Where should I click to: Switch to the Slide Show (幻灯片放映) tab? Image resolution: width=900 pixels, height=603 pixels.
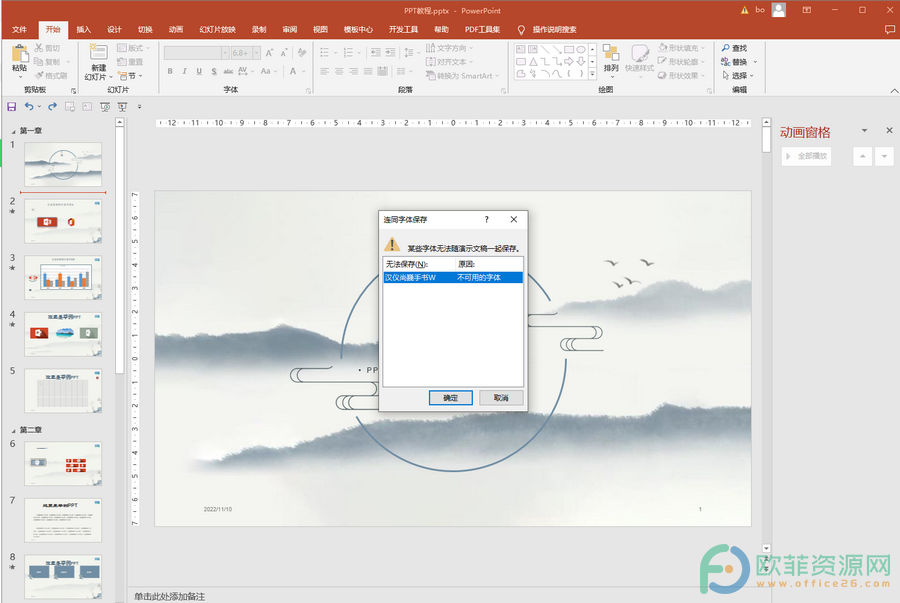tap(218, 29)
